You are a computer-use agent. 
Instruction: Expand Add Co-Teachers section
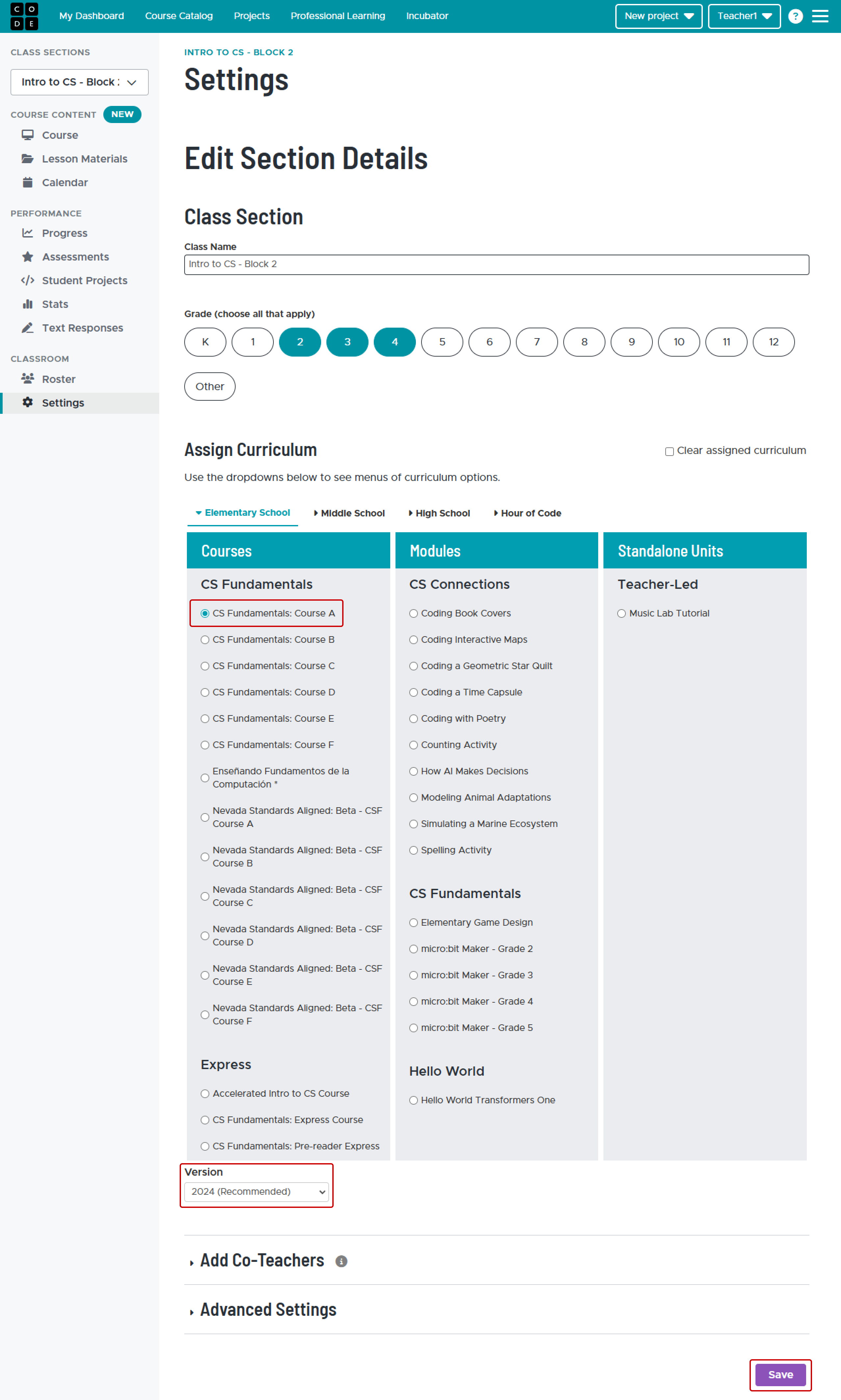click(x=262, y=1261)
